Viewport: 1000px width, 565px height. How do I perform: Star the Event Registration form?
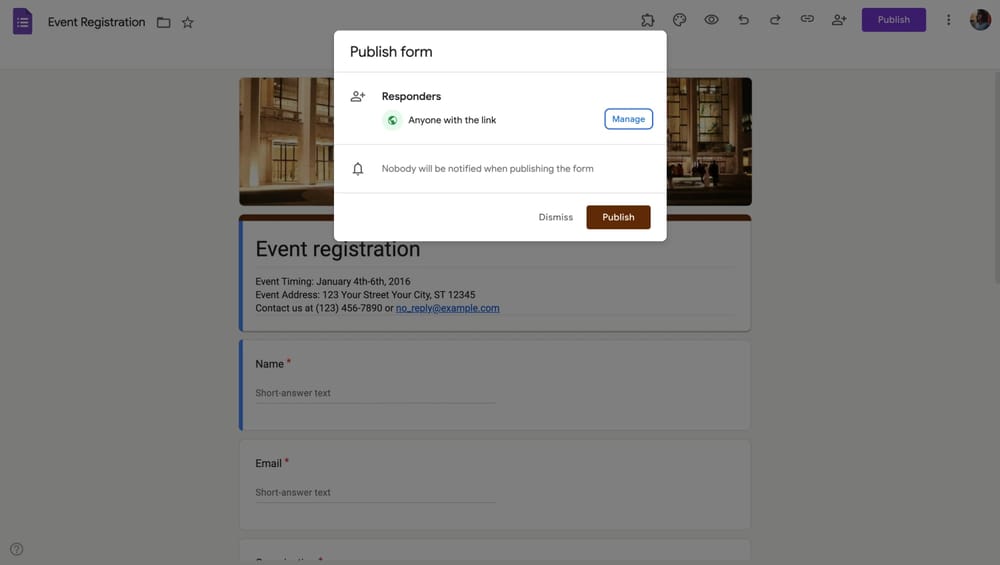pos(188,22)
